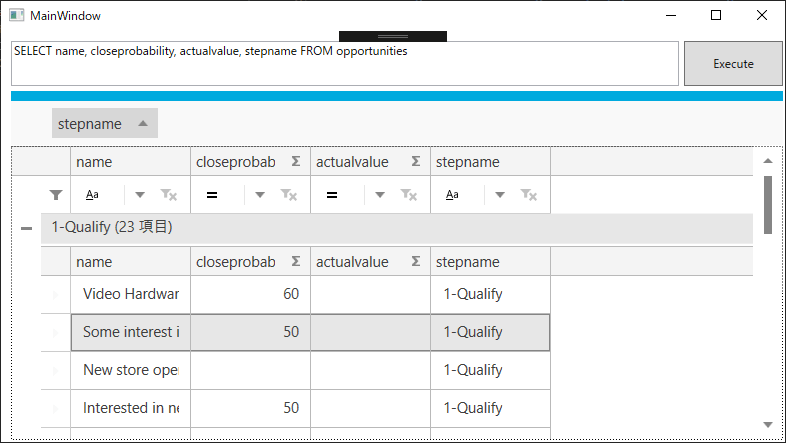Sort by top name column header
This screenshot has width=786, height=444.
point(130,161)
